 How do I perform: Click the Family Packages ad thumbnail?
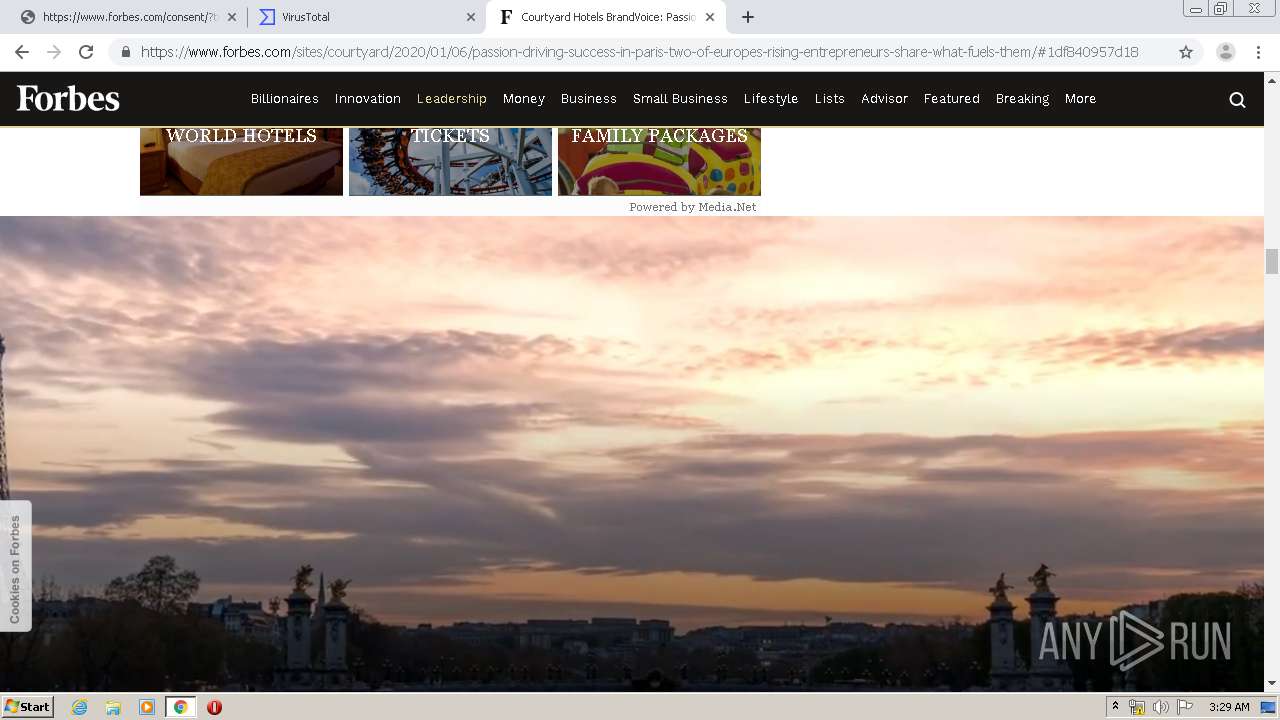[x=659, y=161]
